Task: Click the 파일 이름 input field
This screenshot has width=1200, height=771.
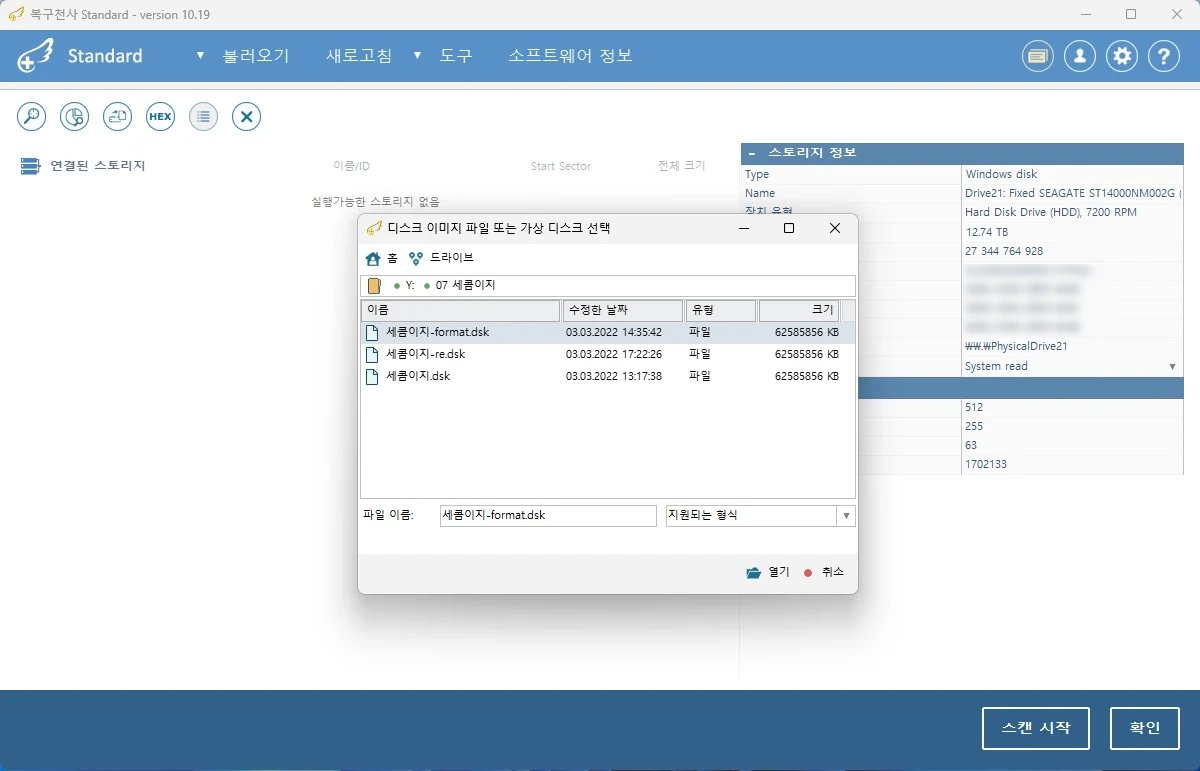Action: (x=548, y=515)
